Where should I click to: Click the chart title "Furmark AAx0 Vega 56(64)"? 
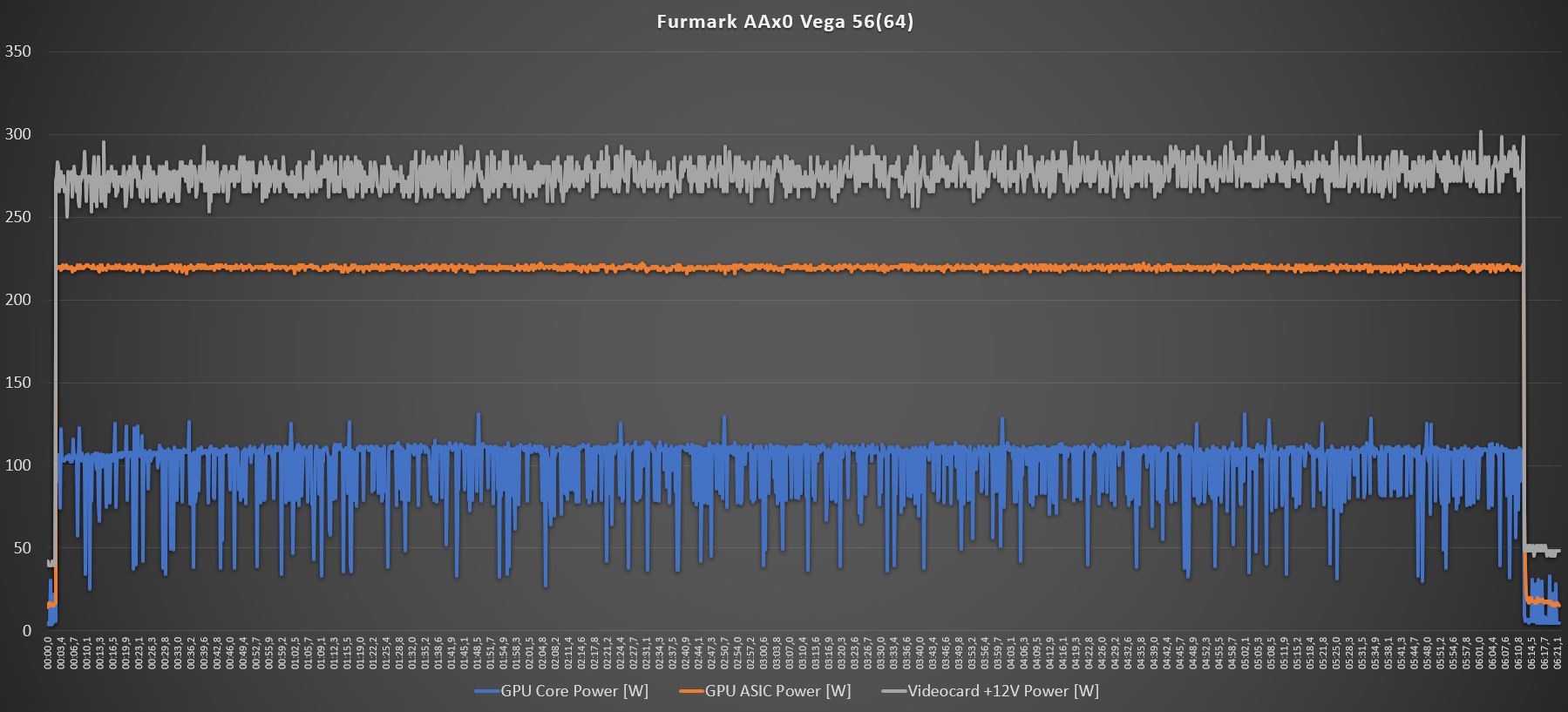[785, 22]
